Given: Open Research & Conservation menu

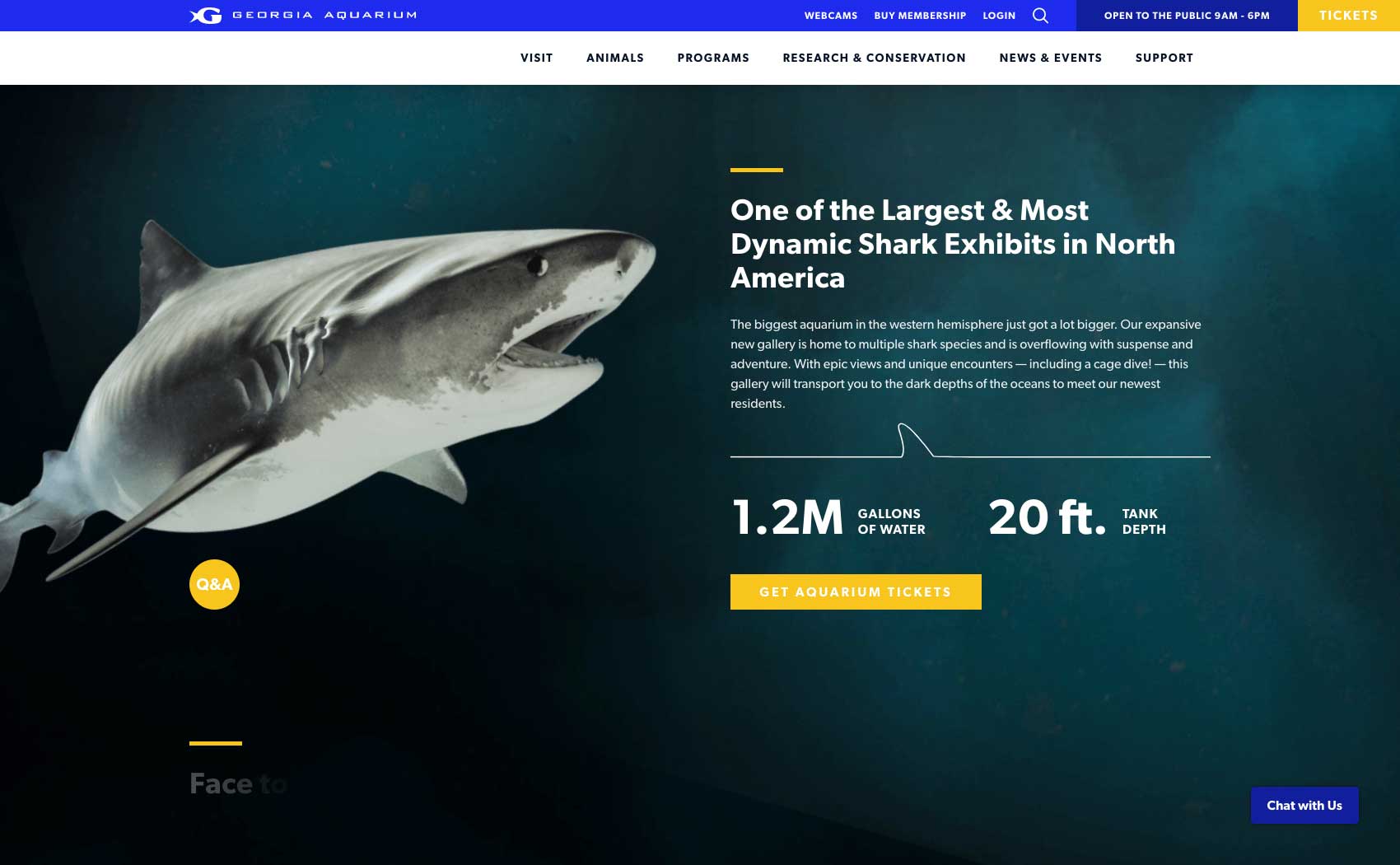Looking at the screenshot, I should point(874,58).
